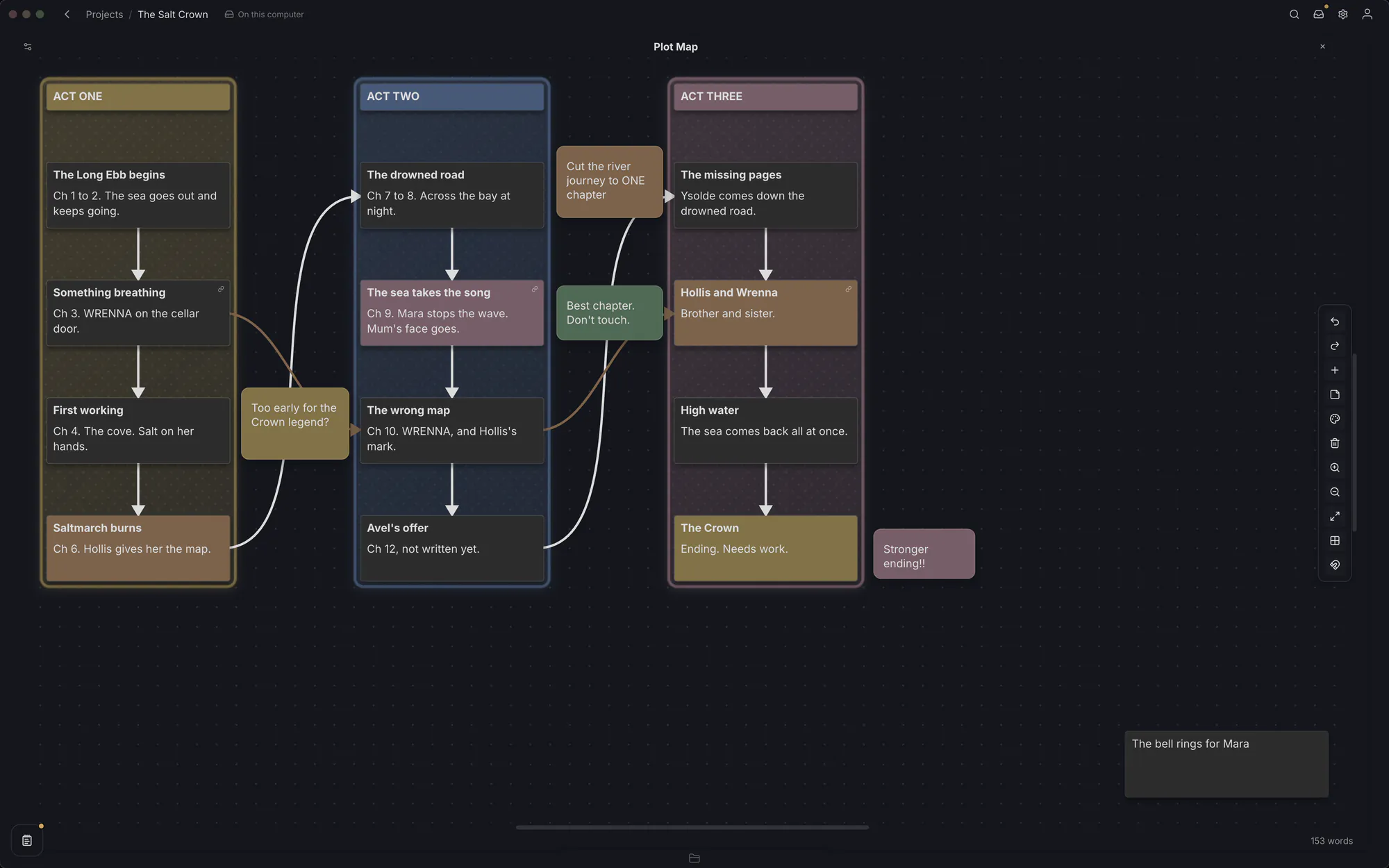The image size is (1389, 868).
Task: Zoom out of the plot map
Action: (x=1334, y=492)
